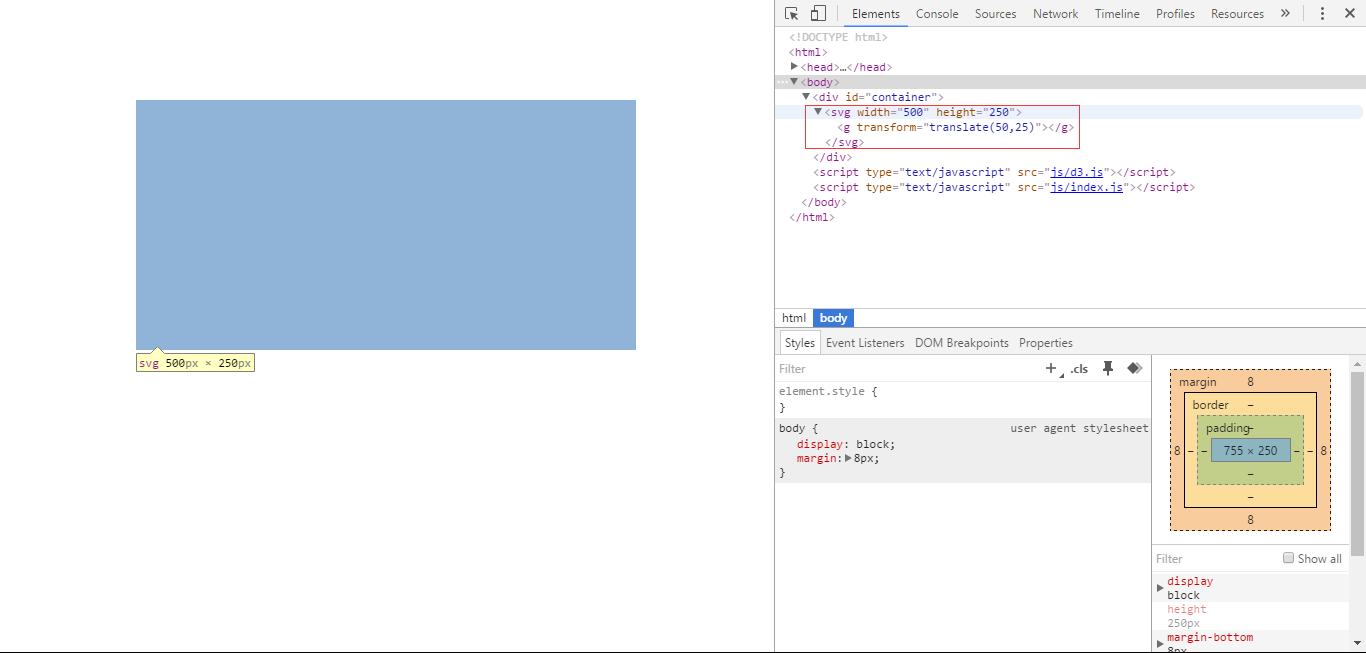Select the closing svg tag row
1366x653 pixels.
point(845,142)
